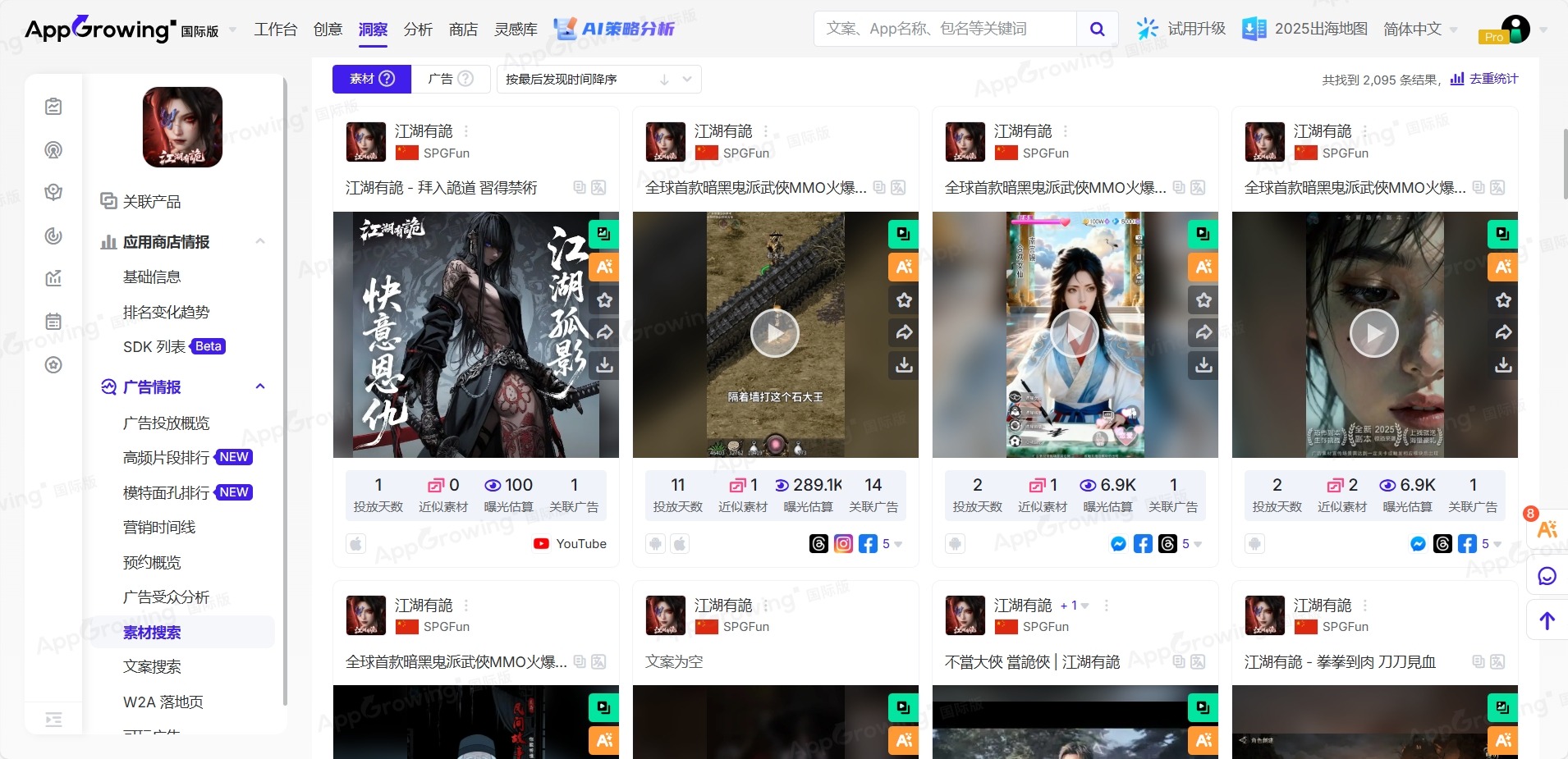The height and width of the screenshot is (759, 1568).
Task: Copy ad text of the first card
Action: [x=580, y=188]
